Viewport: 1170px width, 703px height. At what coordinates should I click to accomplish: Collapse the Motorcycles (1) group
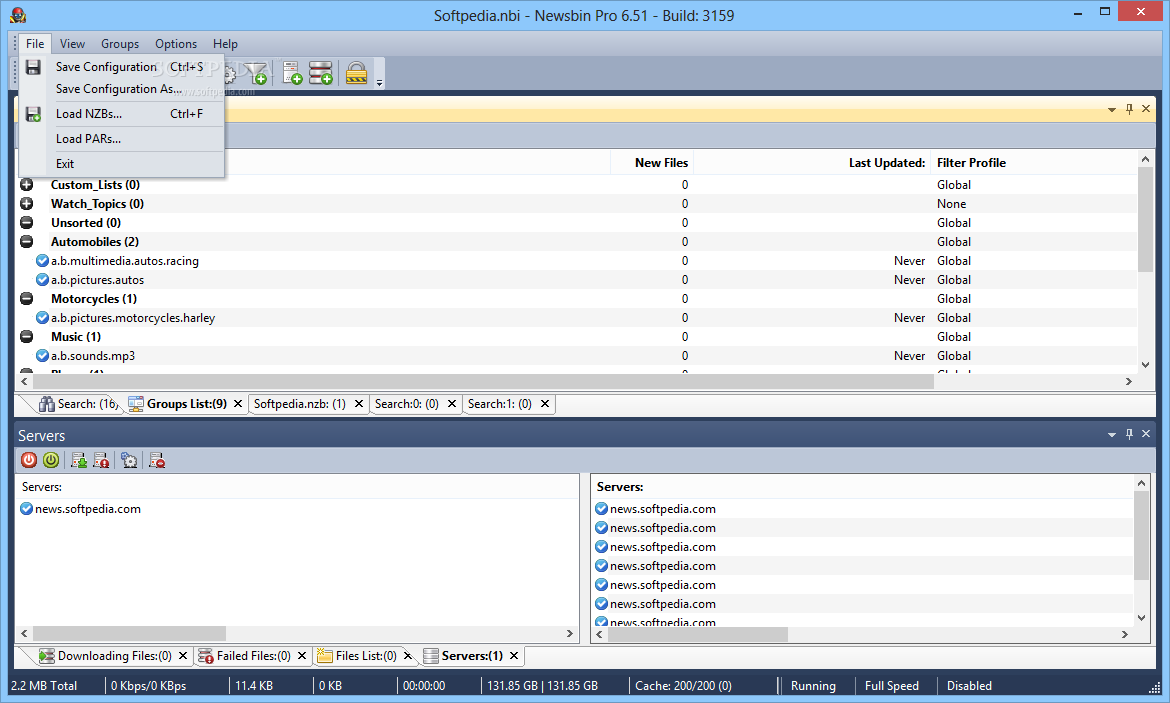click(x=26, y=299)
